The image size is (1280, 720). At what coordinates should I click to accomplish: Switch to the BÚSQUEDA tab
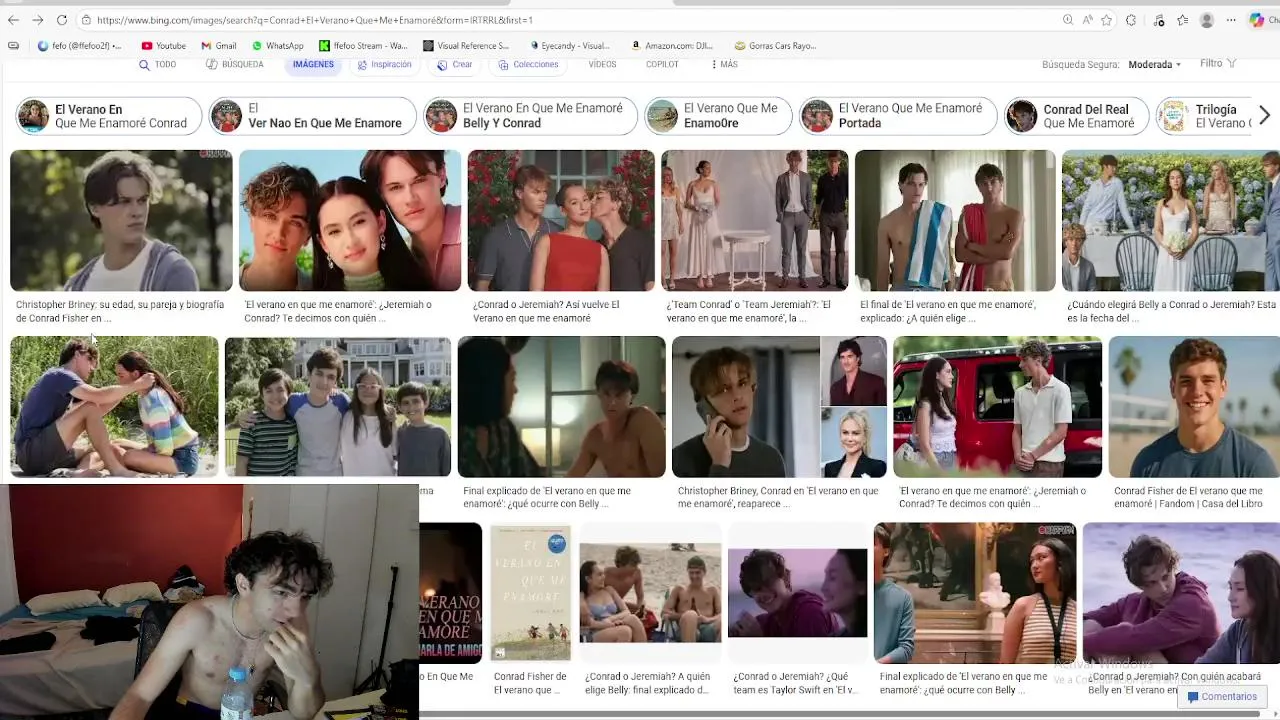pos(234,64)
